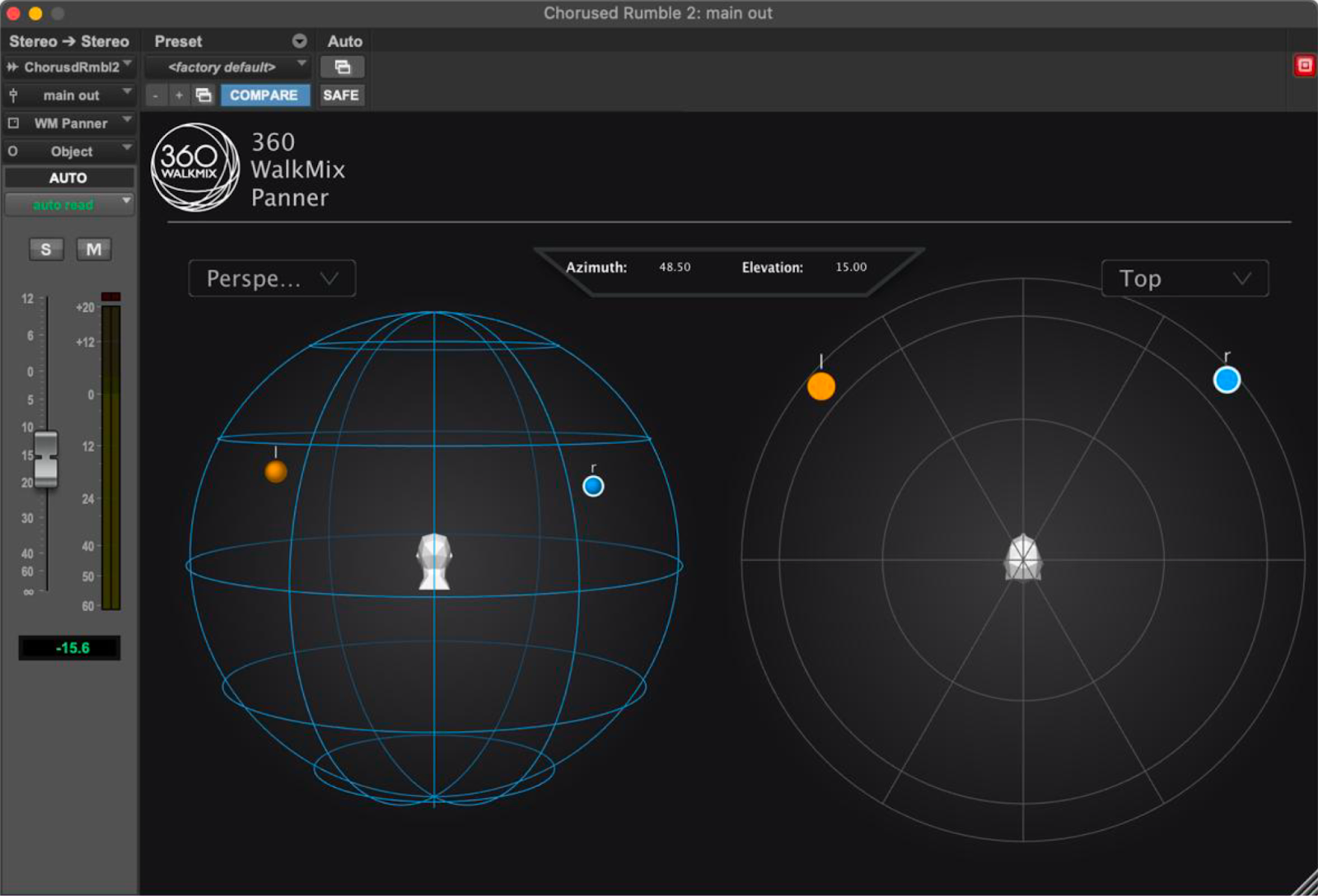Screen dimensions: 1318x896
Task: Click the volume fader handle
Action: 46,459
